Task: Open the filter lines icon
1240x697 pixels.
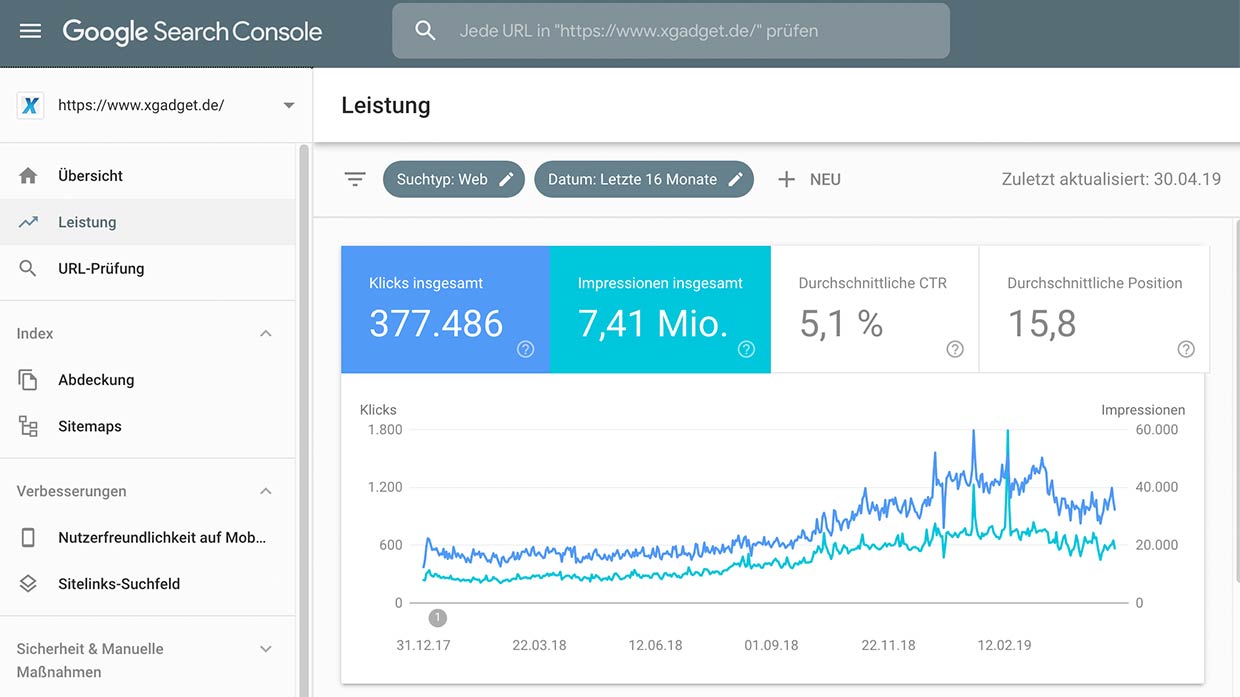Action: pyautogui.click(x=355, y=180)
